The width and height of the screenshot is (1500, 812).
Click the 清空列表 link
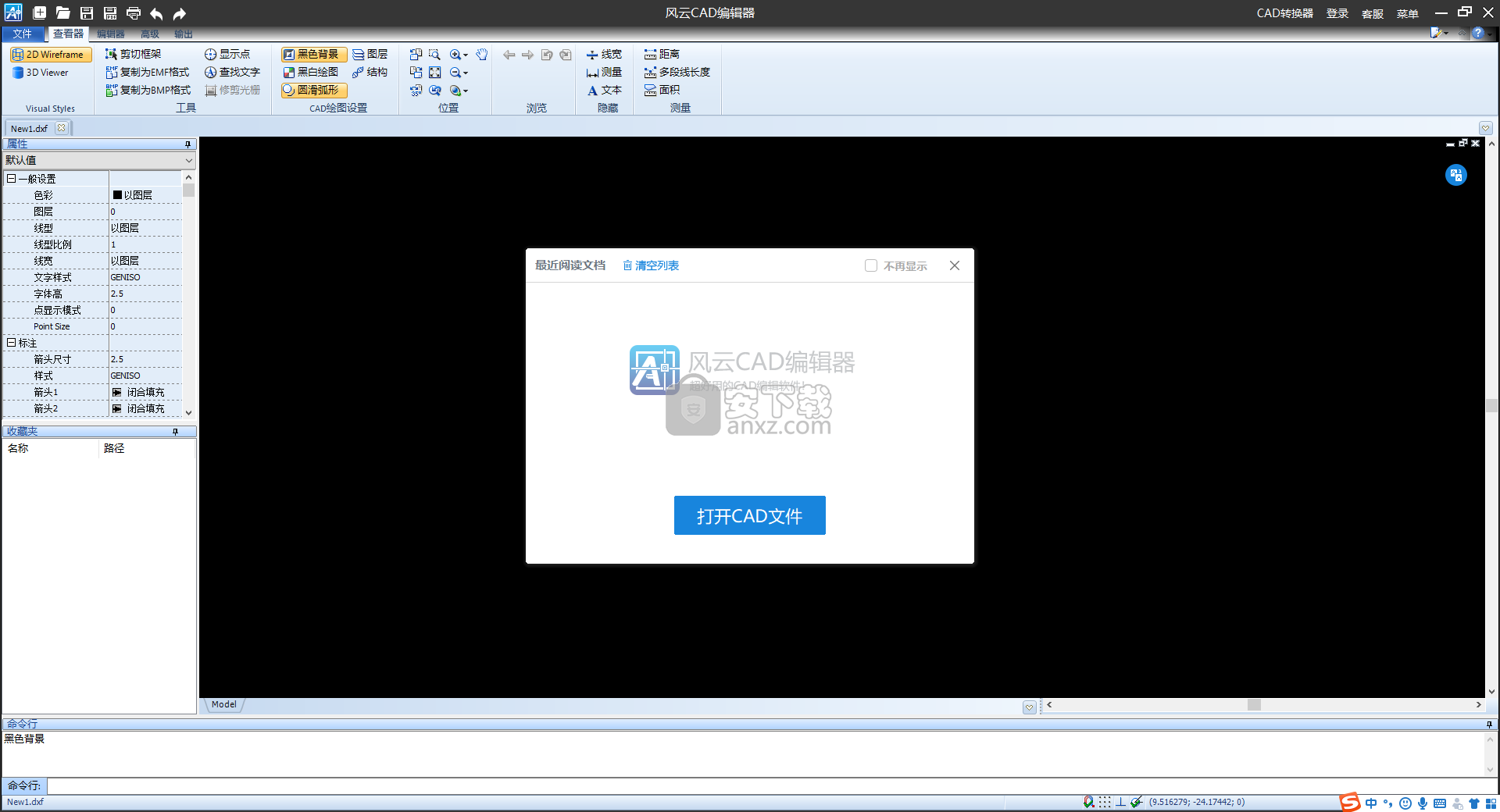click(x=651, y=265)
